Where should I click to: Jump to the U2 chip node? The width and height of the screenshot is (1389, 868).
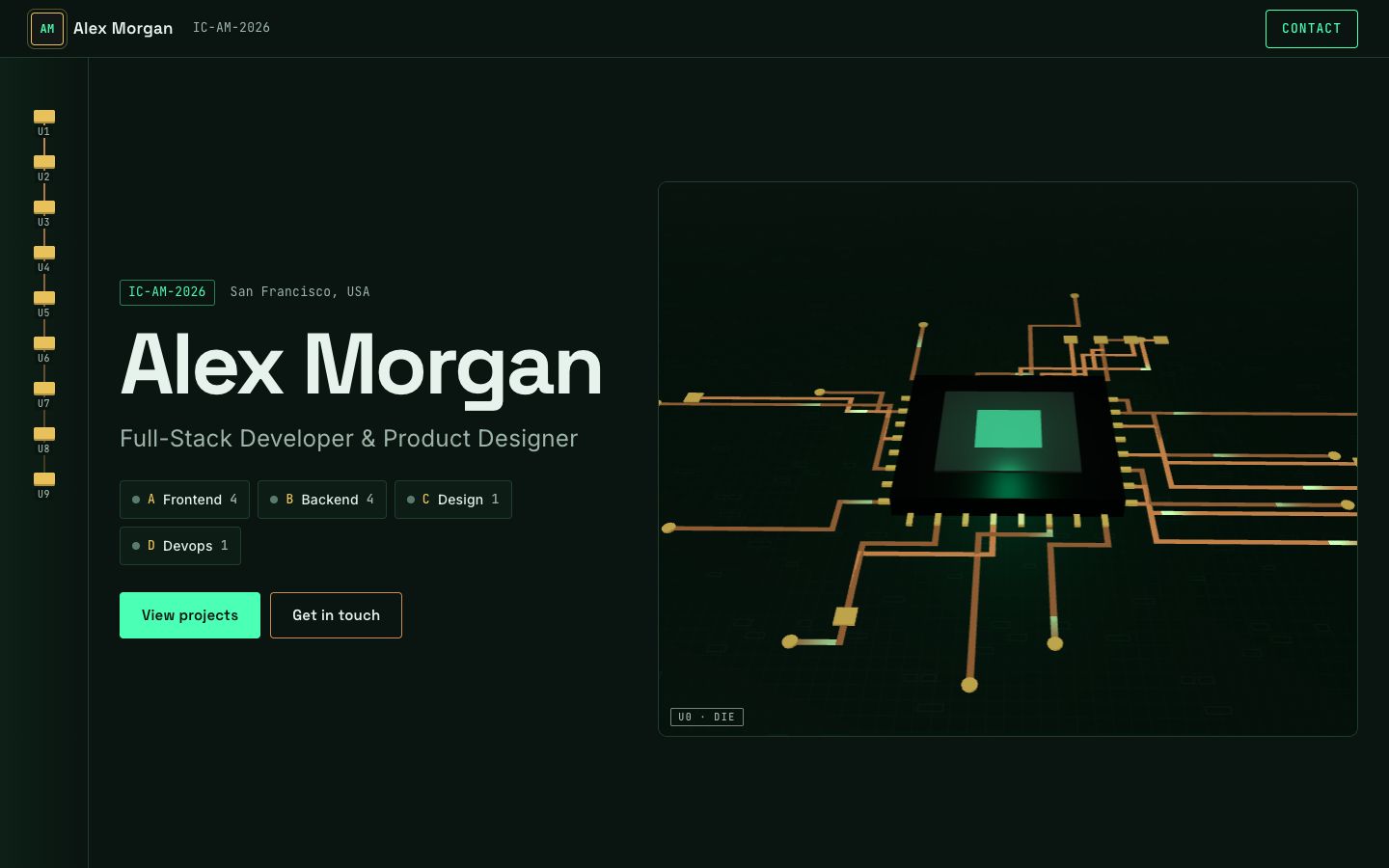(44, 168)
